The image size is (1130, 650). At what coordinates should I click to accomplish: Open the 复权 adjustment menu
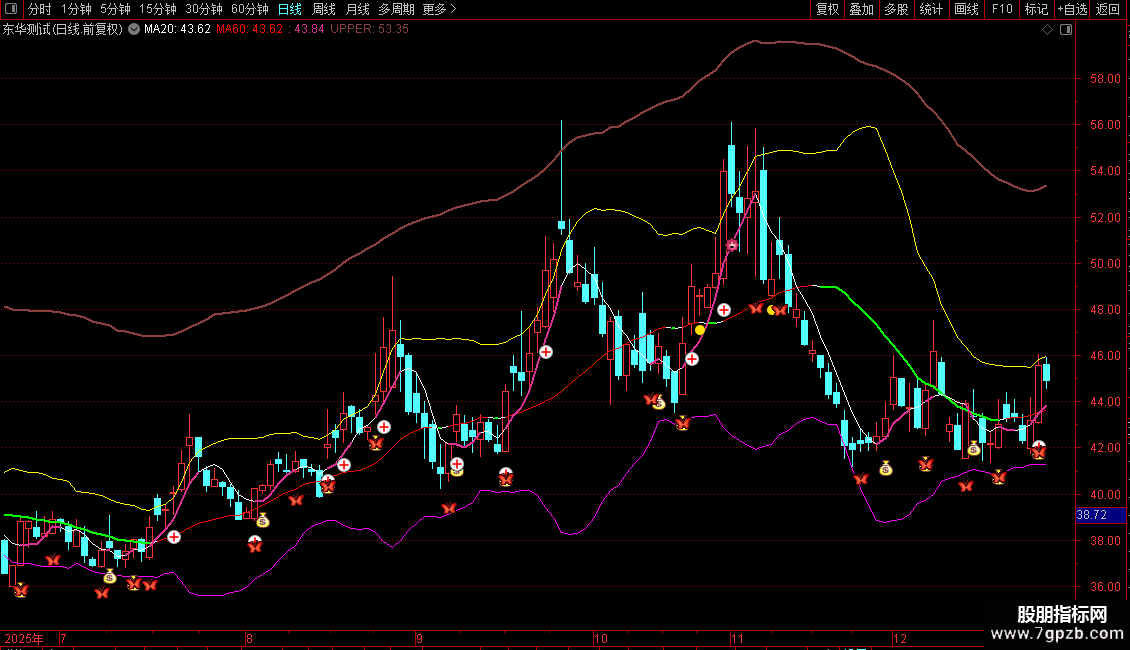click(827, 9)
